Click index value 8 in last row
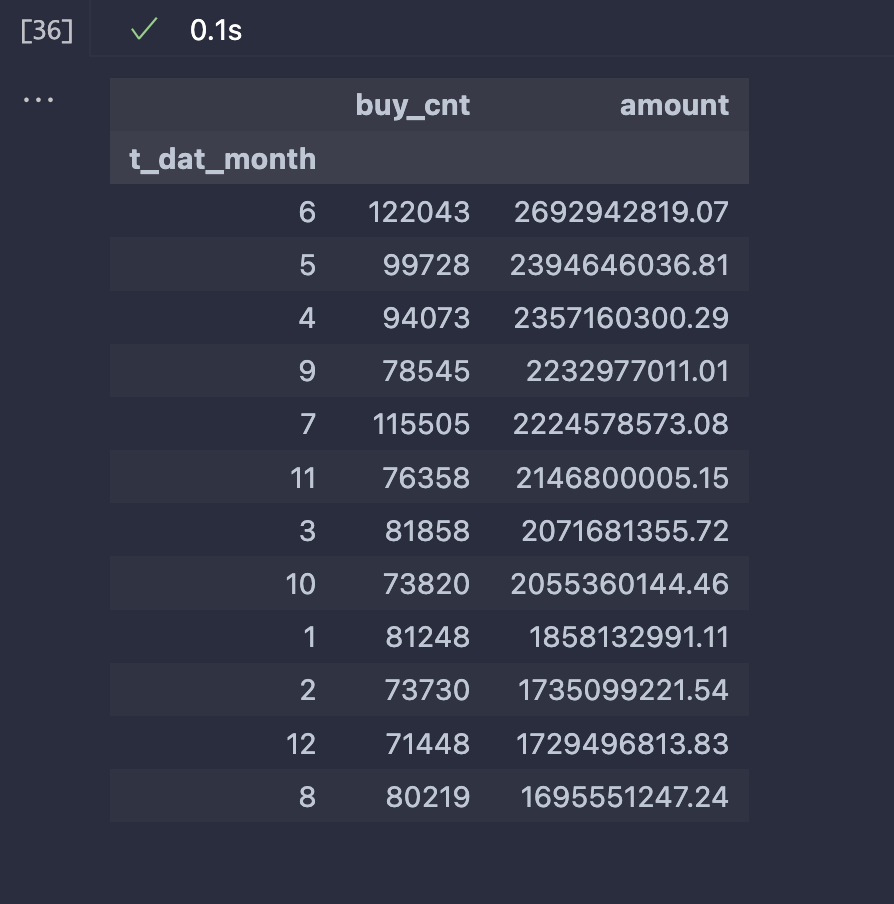 point(307,797)
